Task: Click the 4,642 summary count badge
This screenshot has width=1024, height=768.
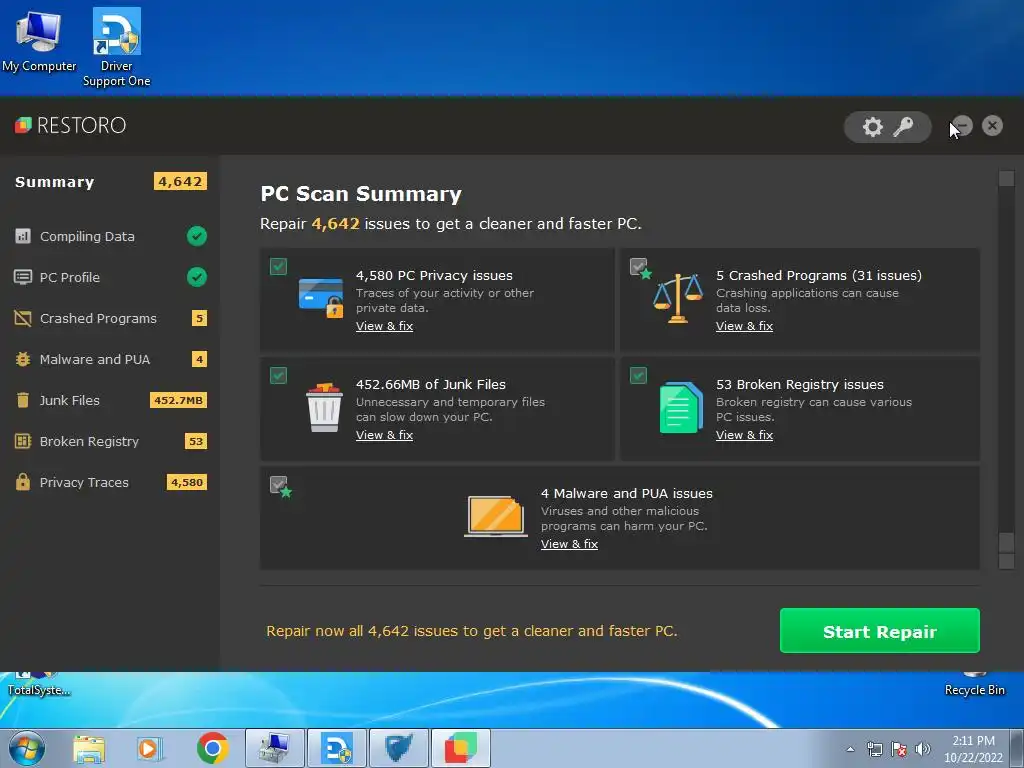Action: (180, 182)
